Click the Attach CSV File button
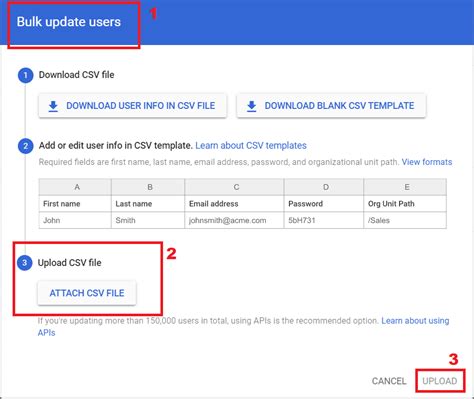 pos(87,293)
